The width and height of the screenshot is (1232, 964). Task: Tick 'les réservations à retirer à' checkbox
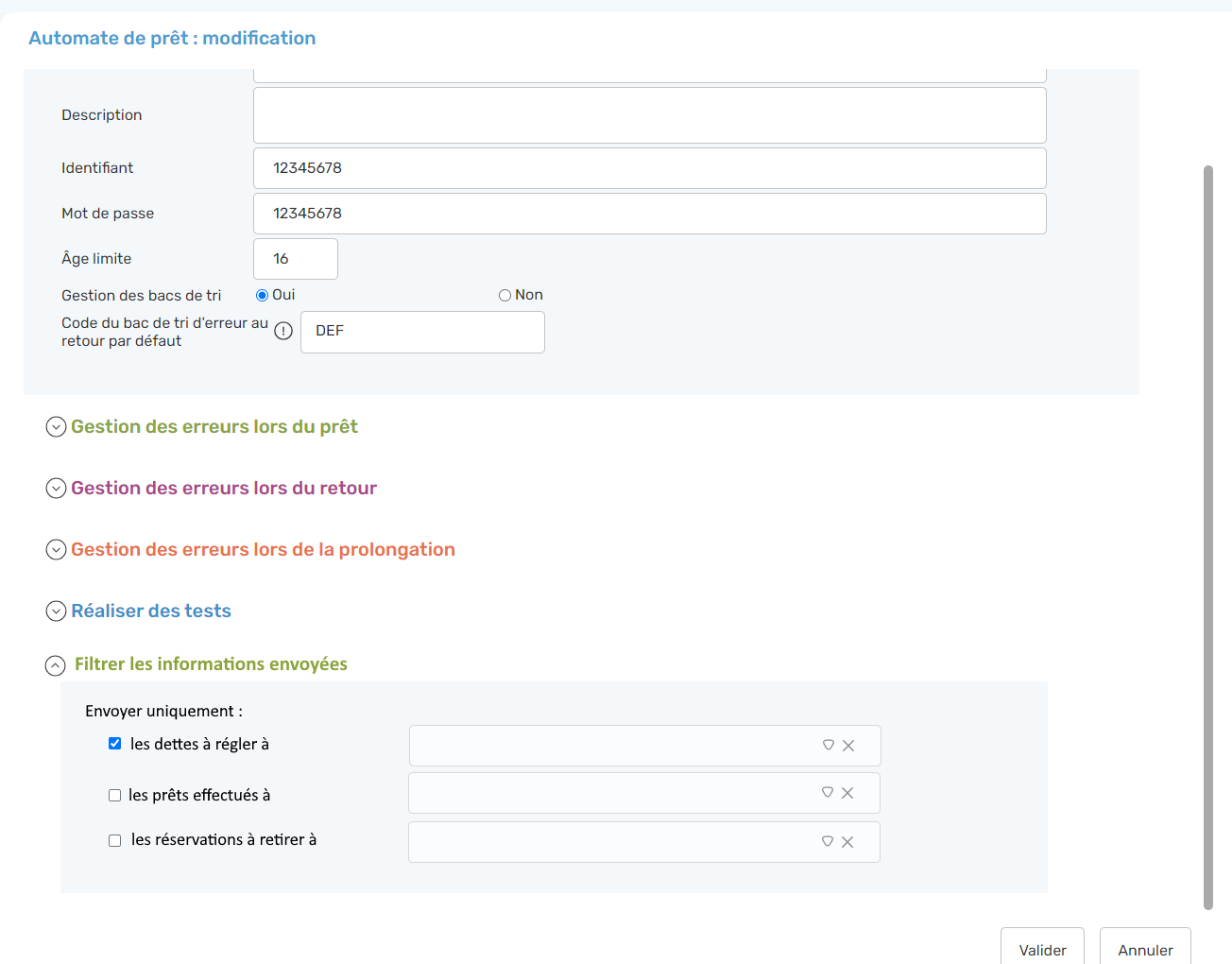[114, 840]
